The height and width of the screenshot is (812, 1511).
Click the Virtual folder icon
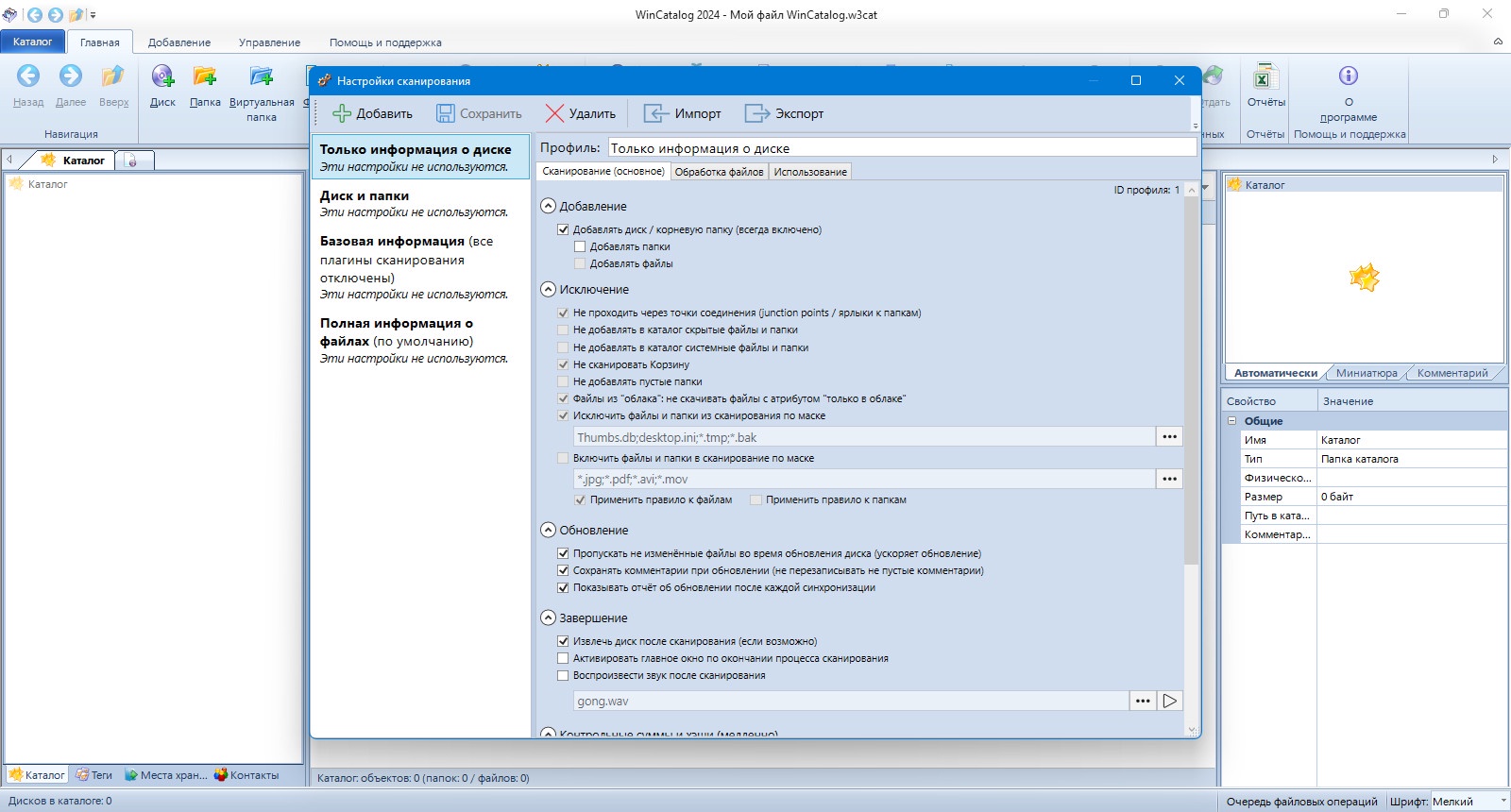click(262, 76)
